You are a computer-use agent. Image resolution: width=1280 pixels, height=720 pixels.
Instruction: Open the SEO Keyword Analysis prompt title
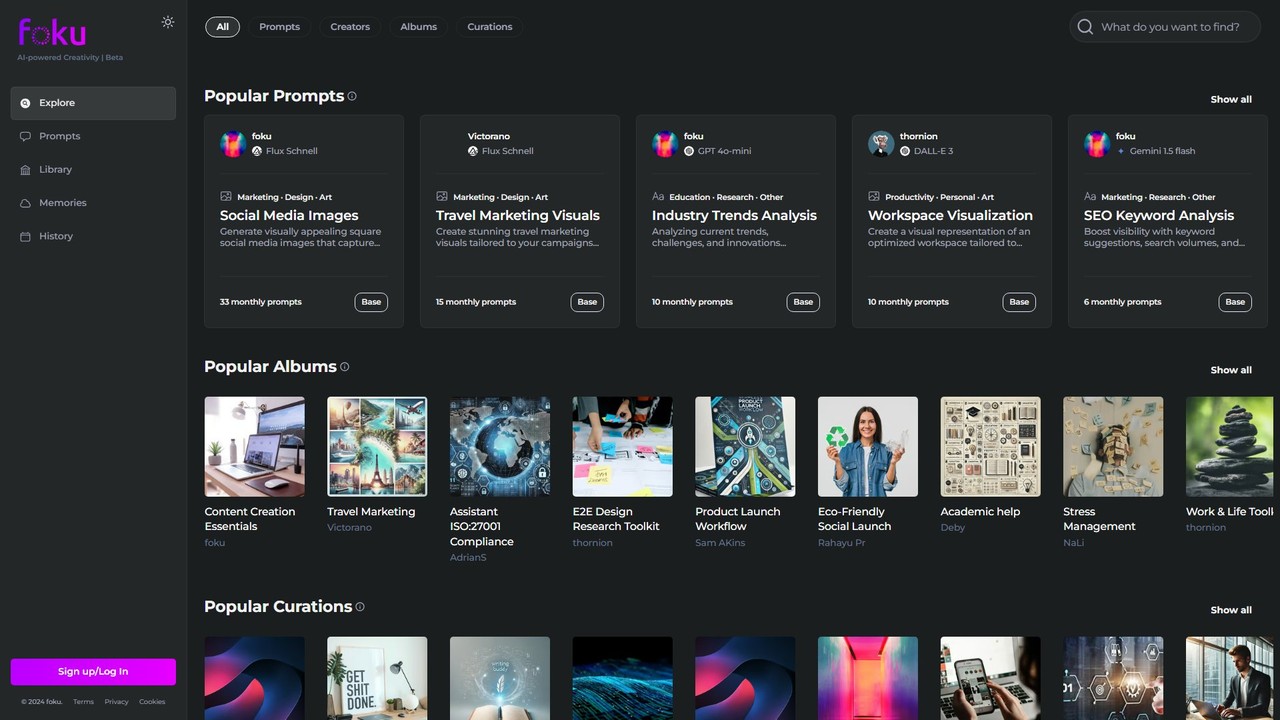(x=1159, y=216)
